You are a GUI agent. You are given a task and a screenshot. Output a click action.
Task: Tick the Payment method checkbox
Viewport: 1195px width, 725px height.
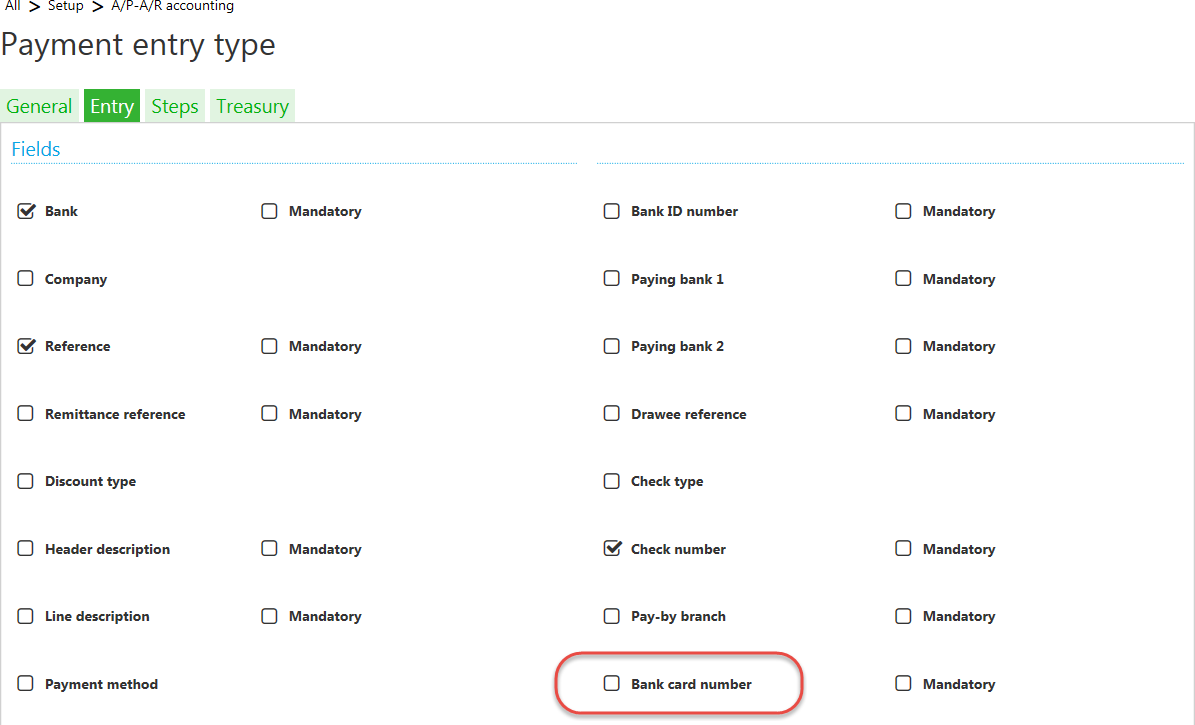click(x=26, y=684)
